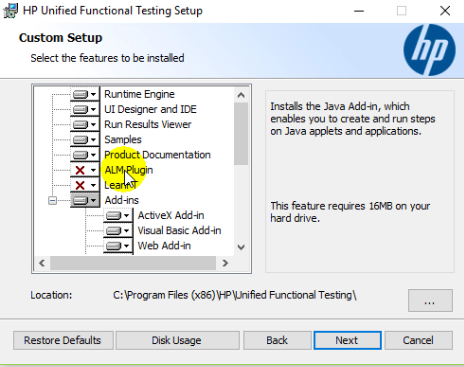Collapse the Add-ins tree node
The height and width of the screenshot is (367, 464).
[52, 200]
